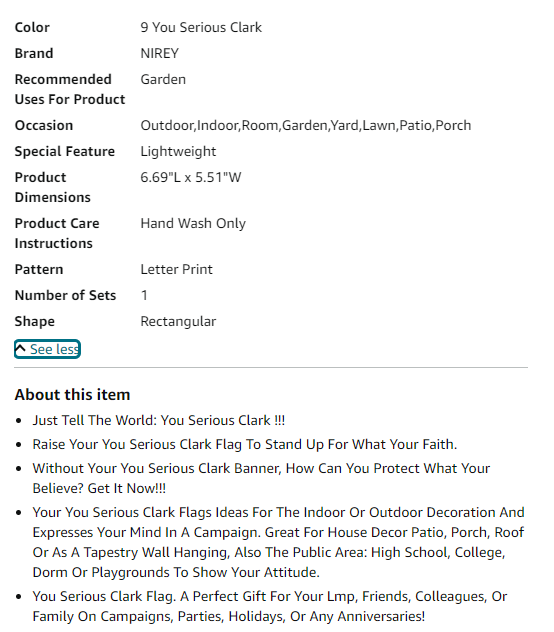The height and width of the screenshot is (632, 554).
Task: Click the Number of Sets label
Action: click(x=65, y=295)
